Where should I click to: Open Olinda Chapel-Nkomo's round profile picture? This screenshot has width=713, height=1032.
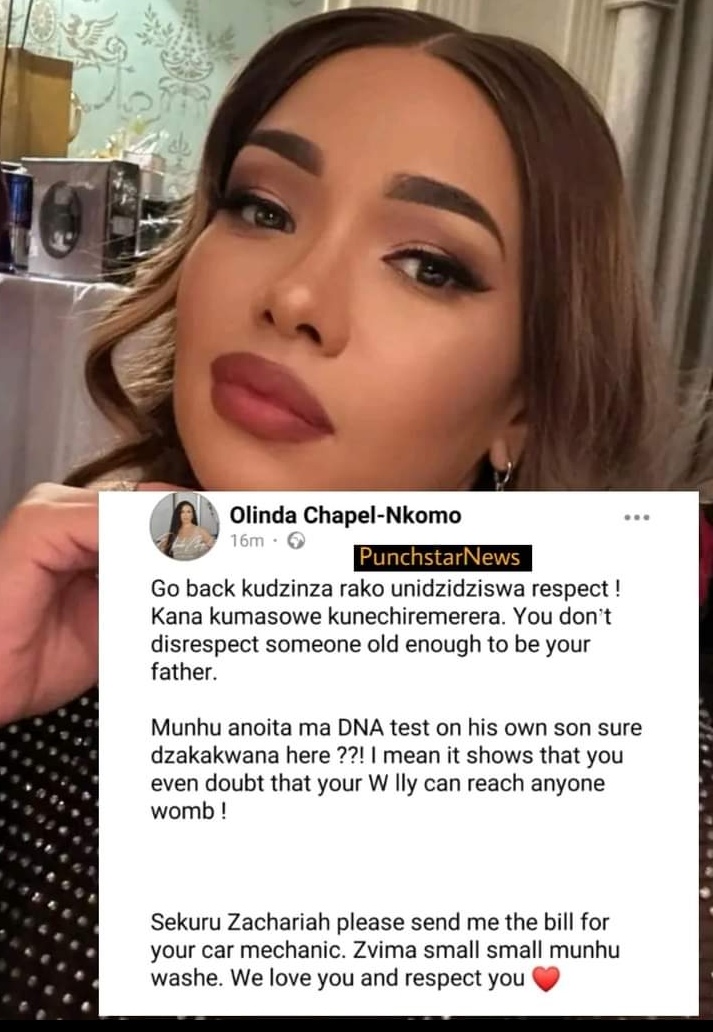[184, 527]
